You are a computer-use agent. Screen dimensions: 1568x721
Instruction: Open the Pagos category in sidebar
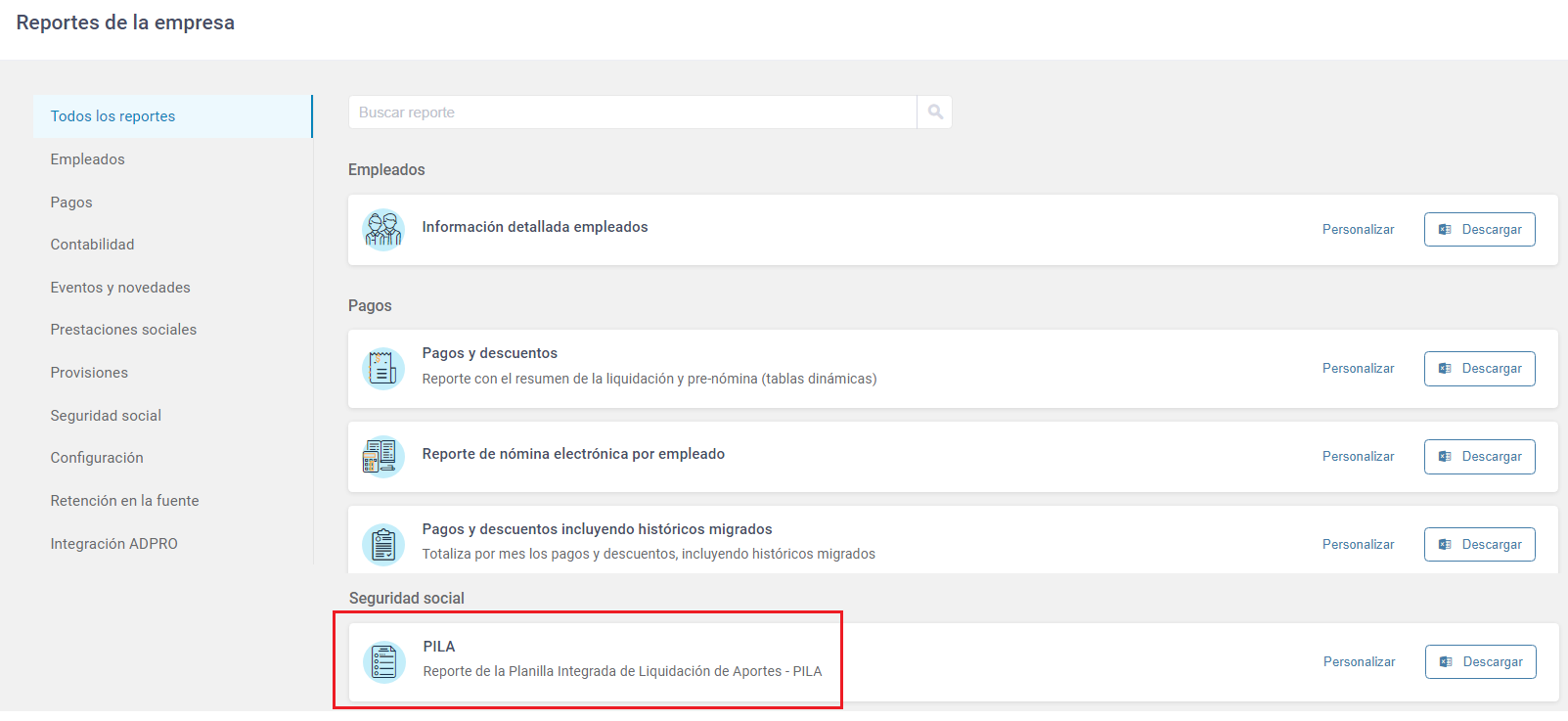tap(71, 203)
